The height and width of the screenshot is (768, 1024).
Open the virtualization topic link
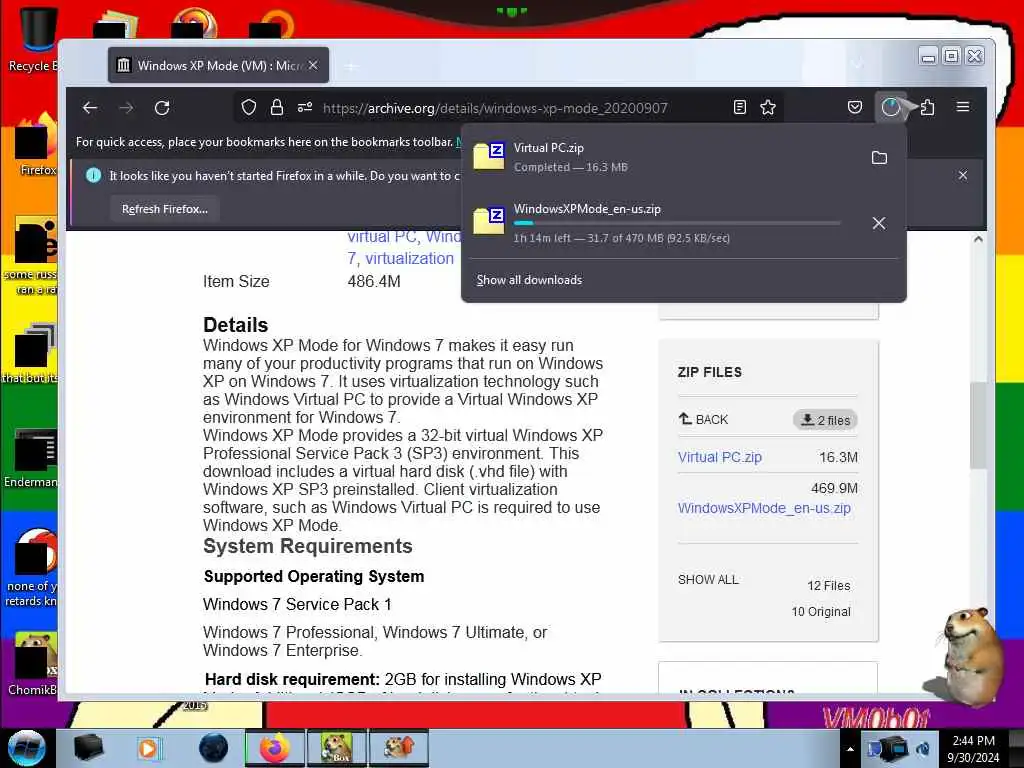coord(409,259)
